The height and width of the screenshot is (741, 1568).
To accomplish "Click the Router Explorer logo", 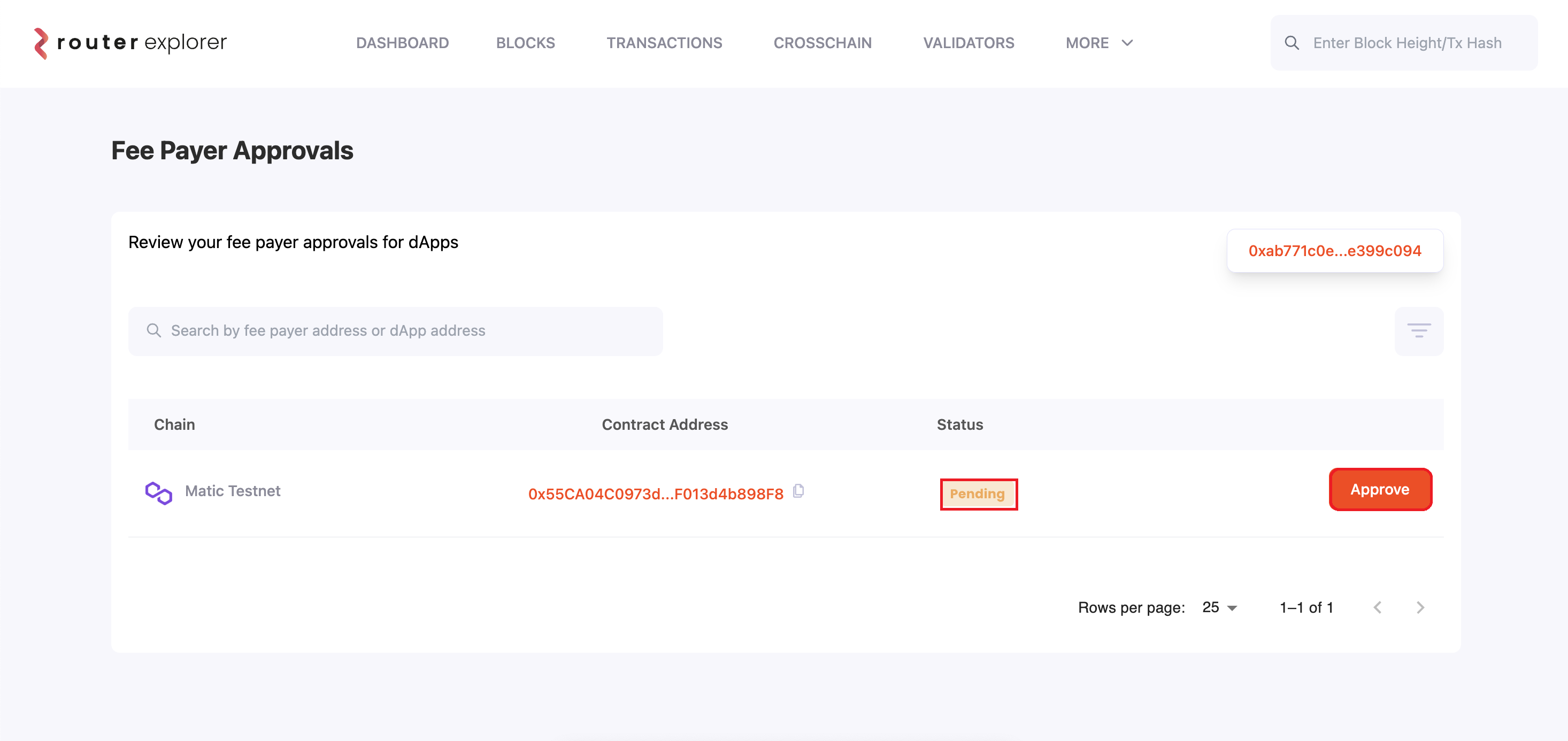I will click(130, 43).
